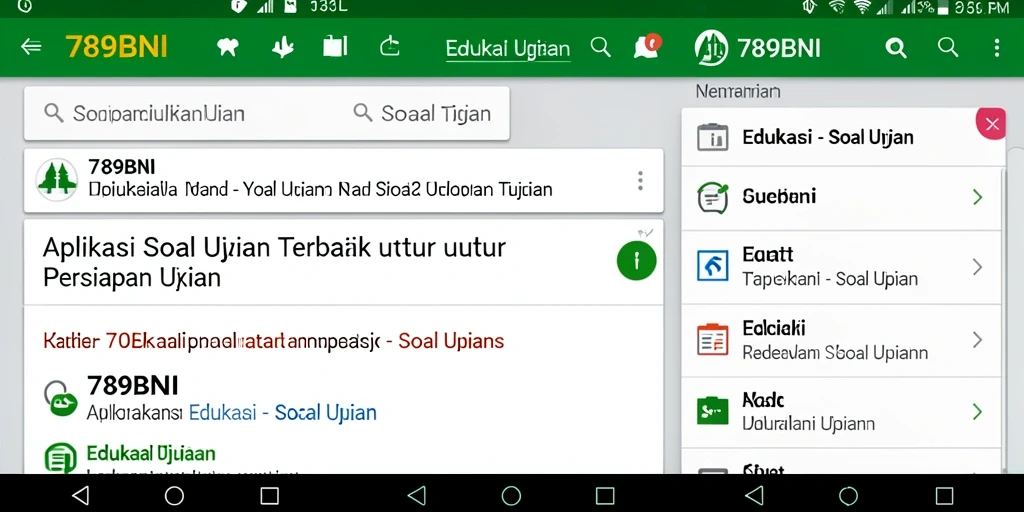Select the Edukai Ugian tab

(507, 48)
